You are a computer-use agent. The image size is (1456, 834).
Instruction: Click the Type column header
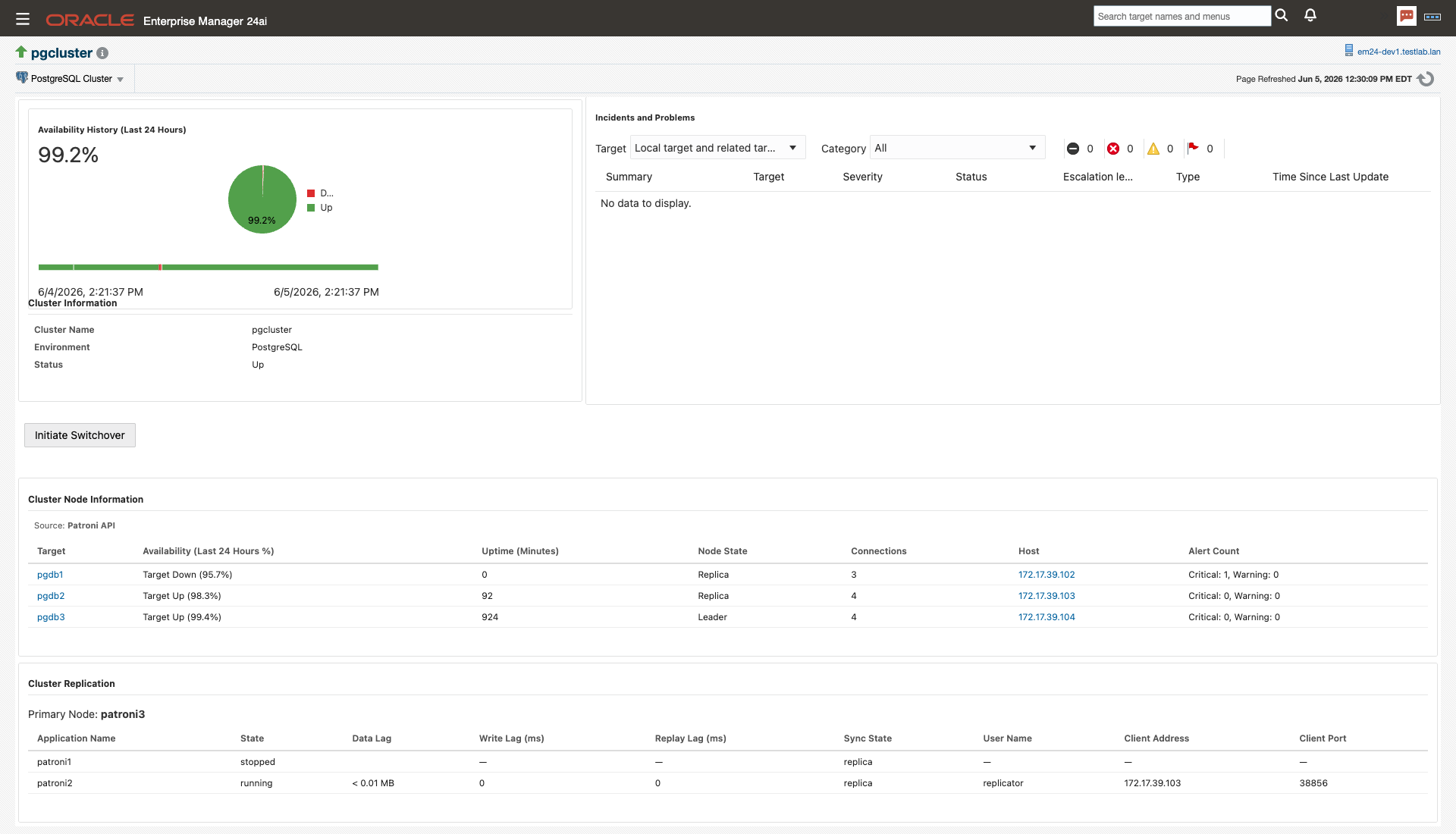coord(1188,177)
